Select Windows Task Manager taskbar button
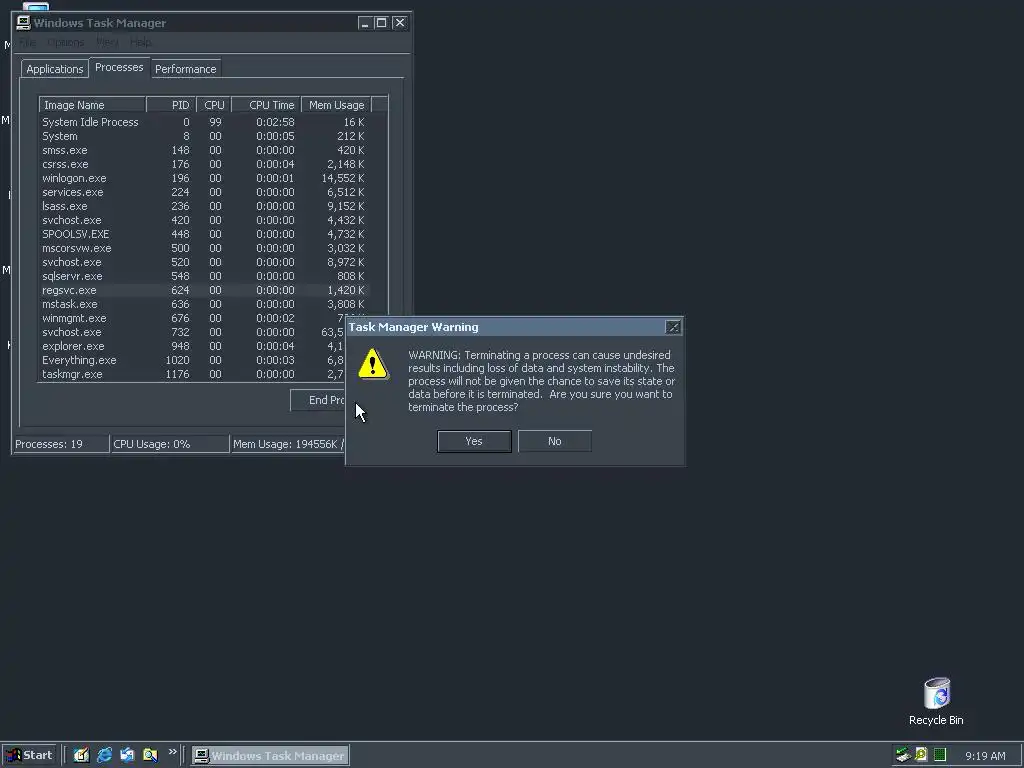 click(x=270, y=756)
